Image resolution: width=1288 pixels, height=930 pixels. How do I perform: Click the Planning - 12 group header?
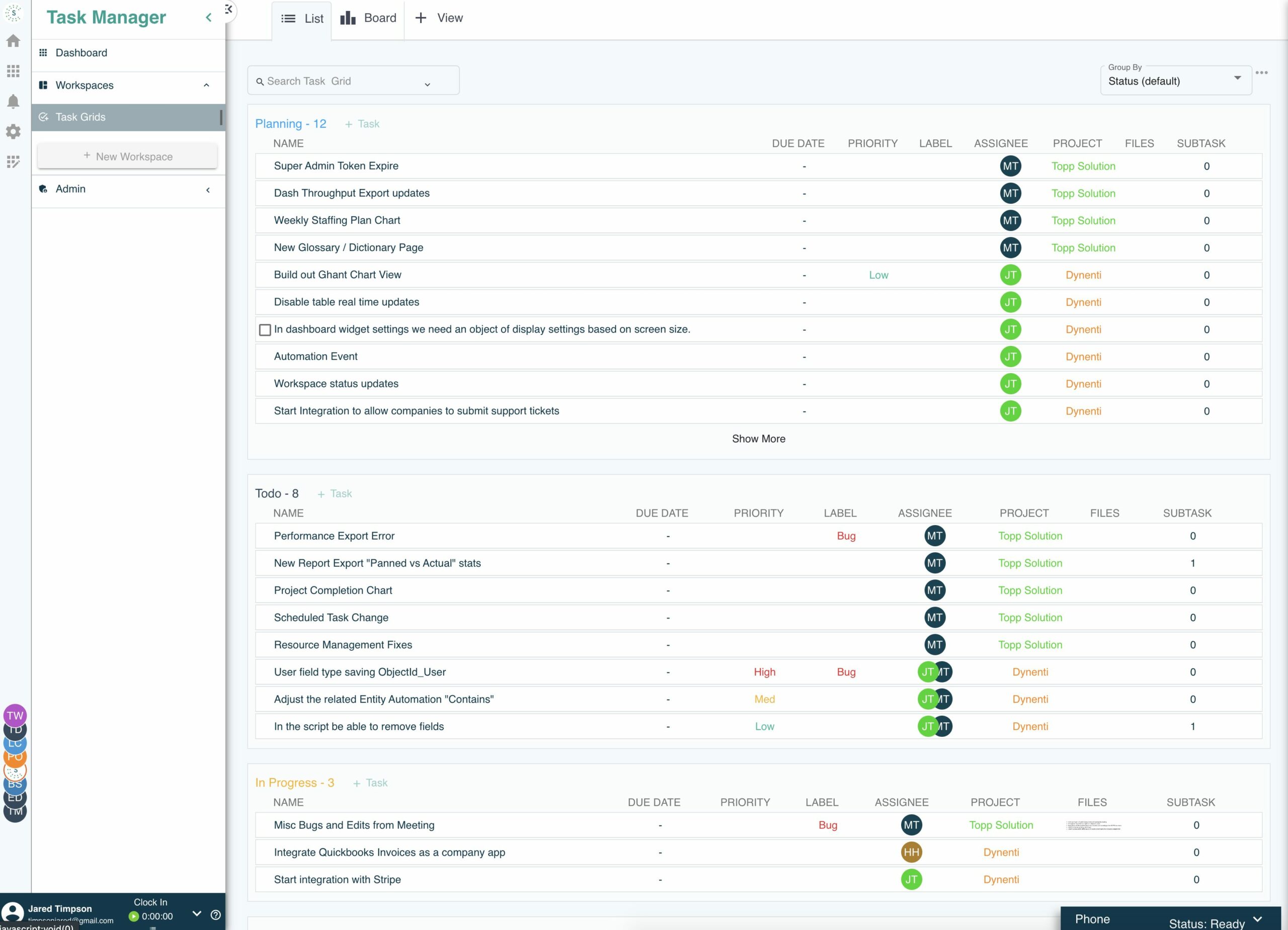coord(291,124)
